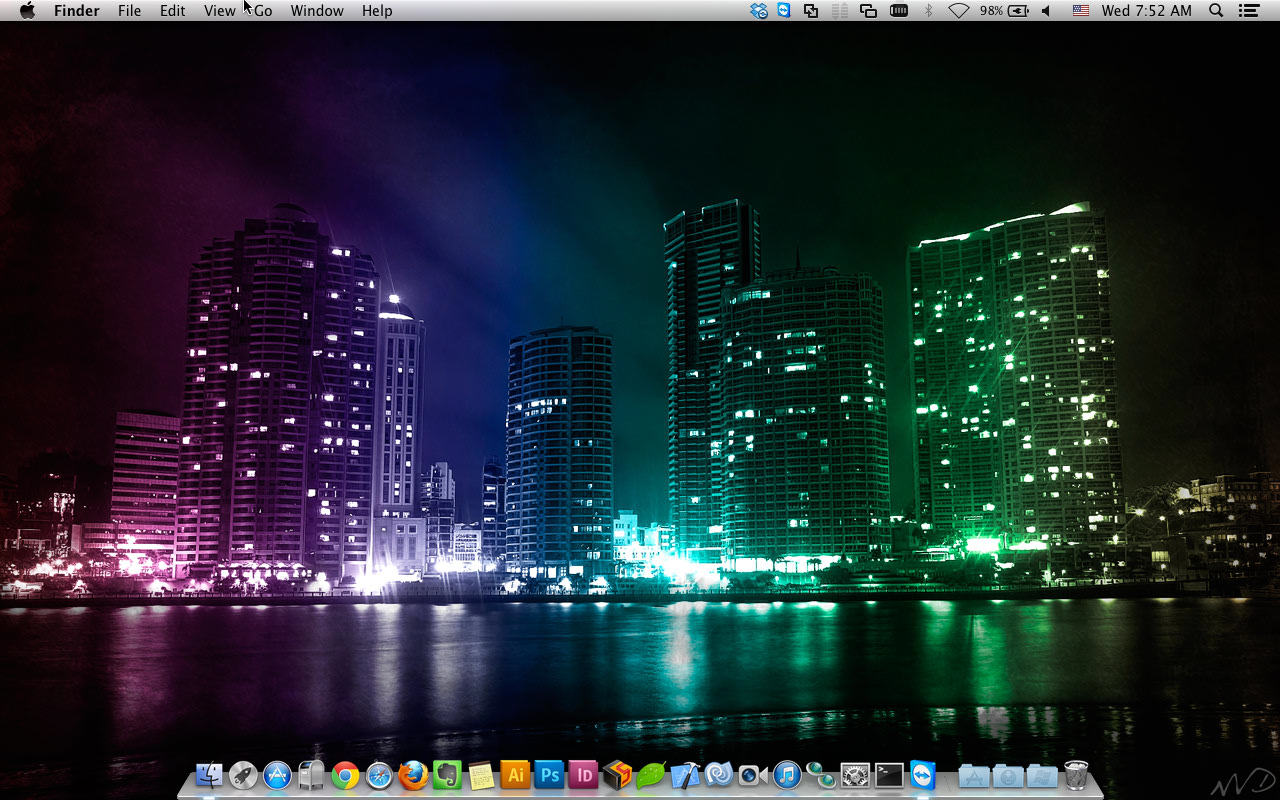Open the Edit menu
This screenshot has width=1280, height=800.
point(173,10)
